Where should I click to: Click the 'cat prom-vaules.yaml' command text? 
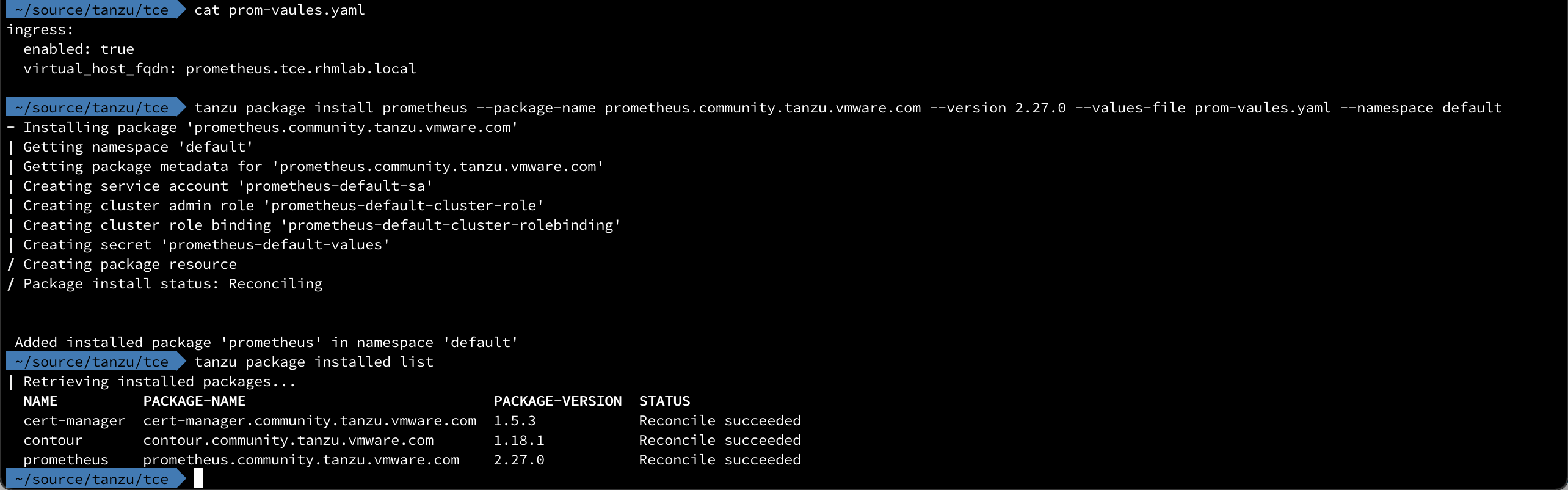coord(280,10)
